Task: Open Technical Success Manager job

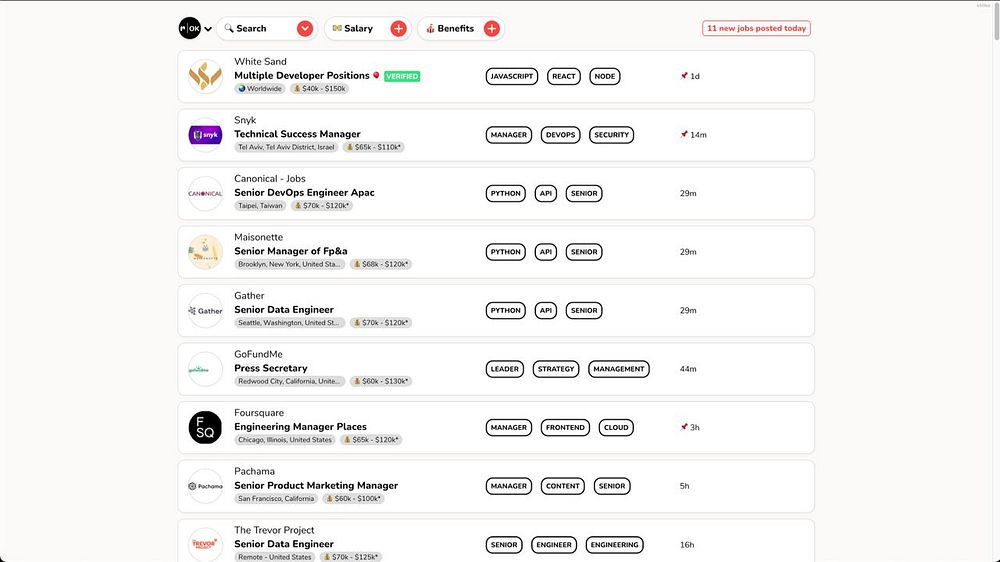Action: pyautogui.click(x=297, y=134)
